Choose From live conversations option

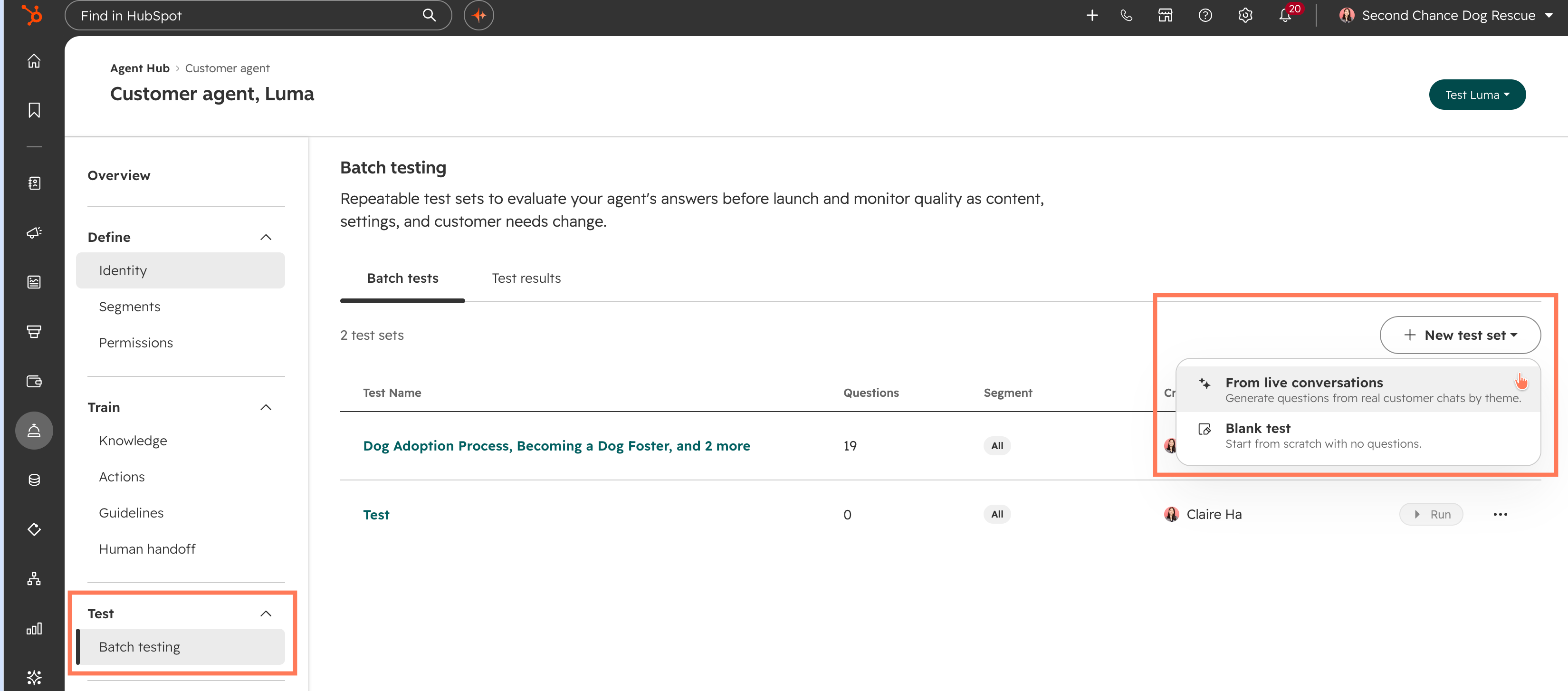(x=1358, y=389)
